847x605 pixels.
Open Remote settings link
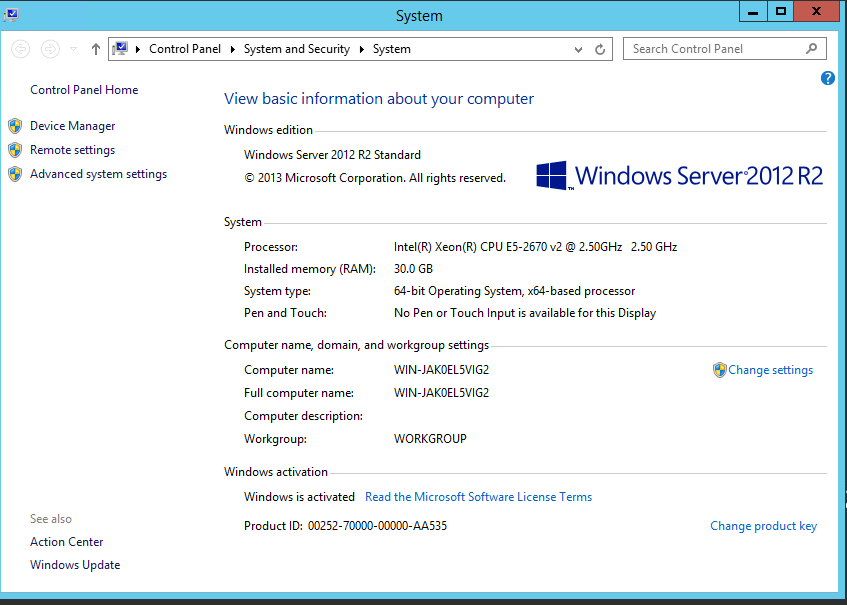point(72,150)
